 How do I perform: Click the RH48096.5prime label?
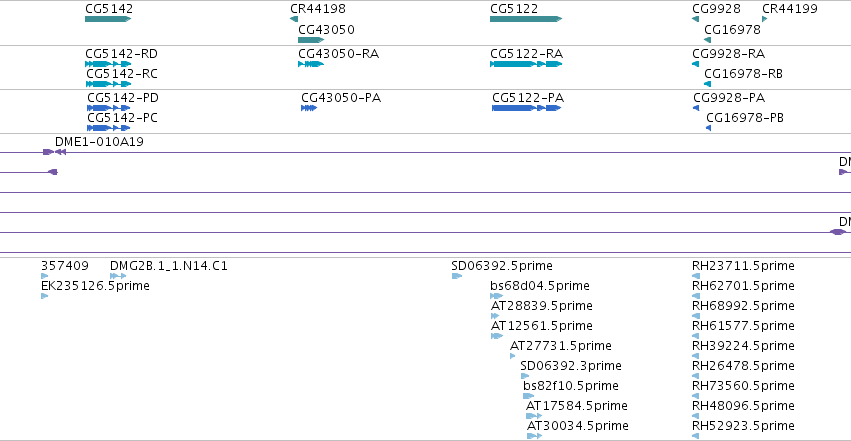743,406
